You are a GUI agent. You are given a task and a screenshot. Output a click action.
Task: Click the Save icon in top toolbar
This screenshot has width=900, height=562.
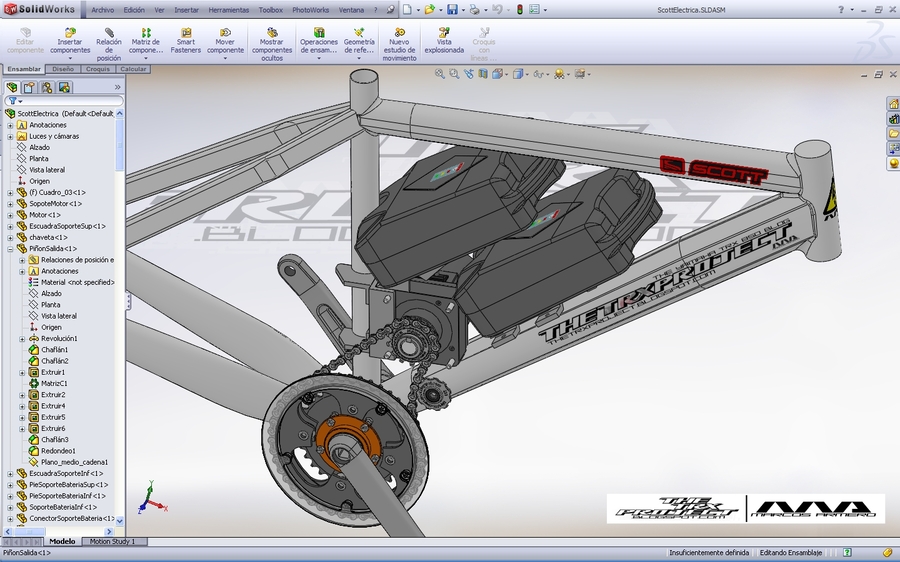tap(452, 9)
